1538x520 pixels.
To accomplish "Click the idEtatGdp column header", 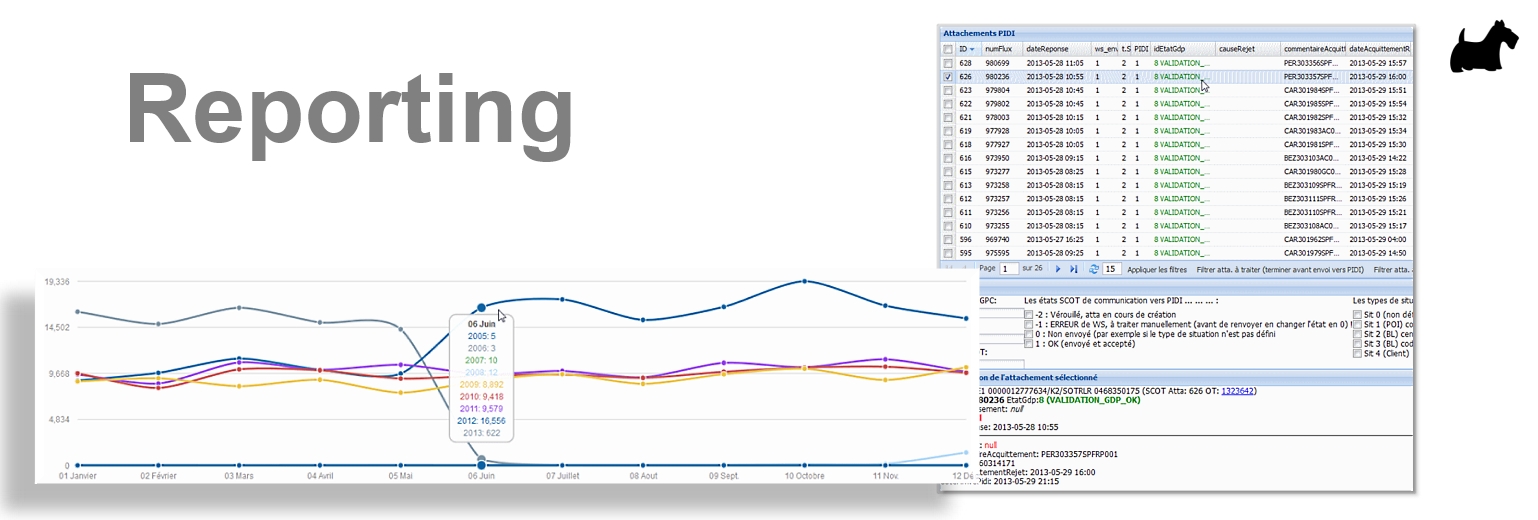I will pyautogui.click(x=1180, y=49).
